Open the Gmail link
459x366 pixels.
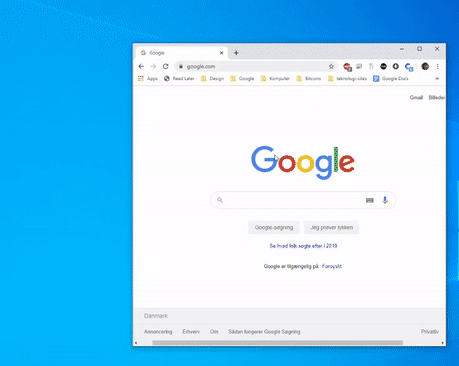[x=416, y=97]
